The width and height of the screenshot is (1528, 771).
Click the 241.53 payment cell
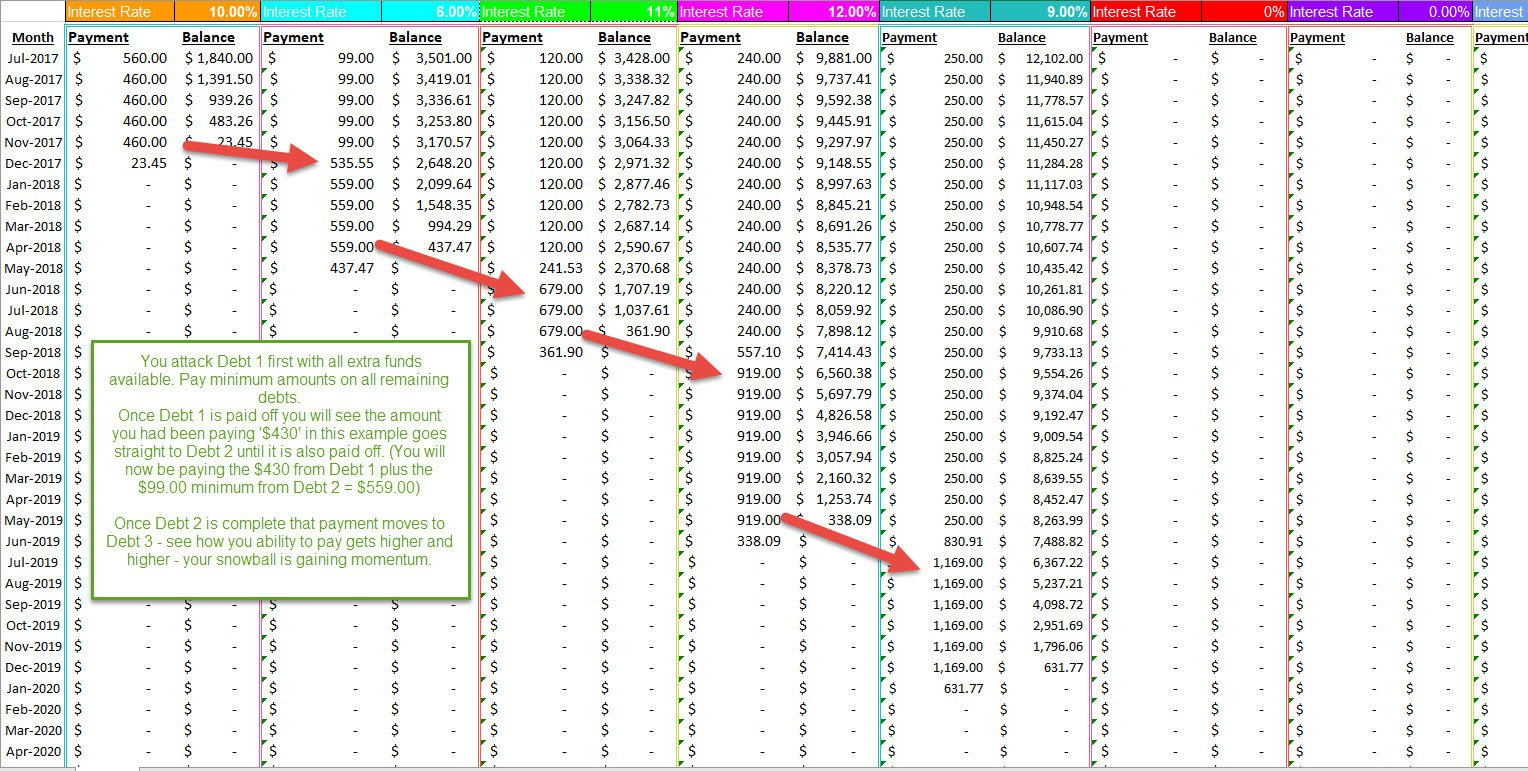(x=560, y=268)
